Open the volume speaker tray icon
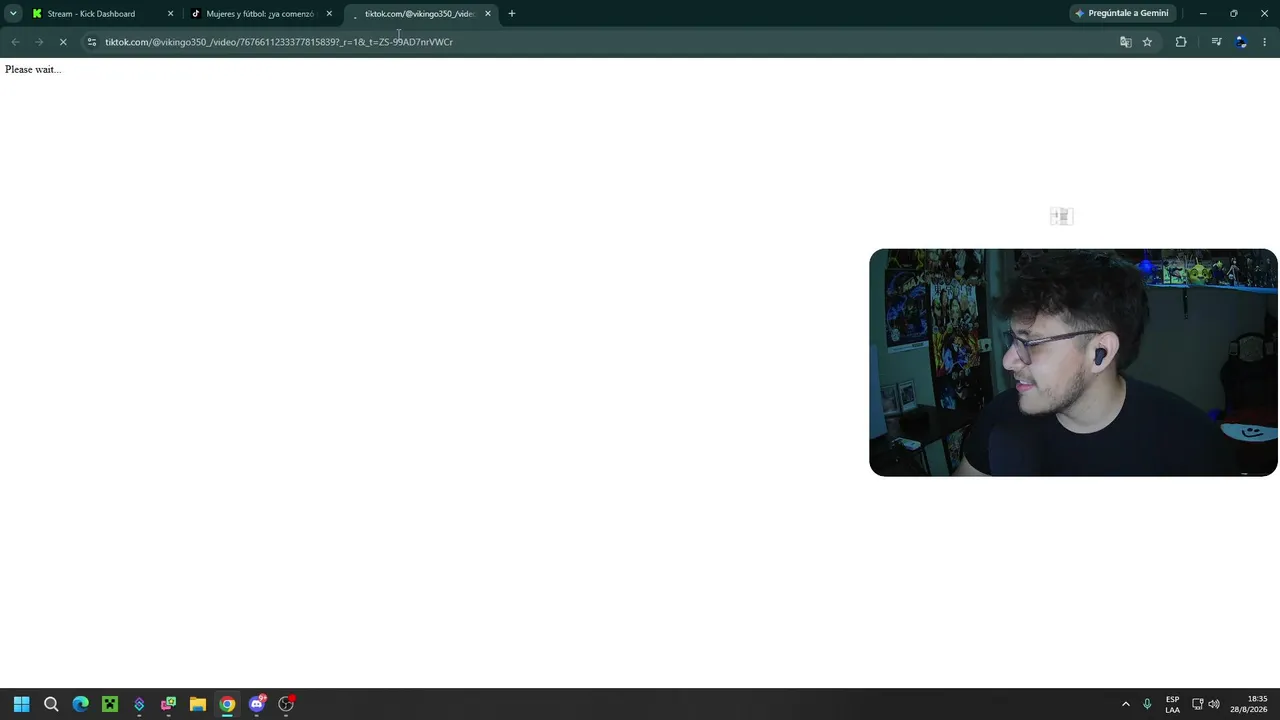Image resolution: width=1280 pixels, height=720 pixels. [1214, 704]
